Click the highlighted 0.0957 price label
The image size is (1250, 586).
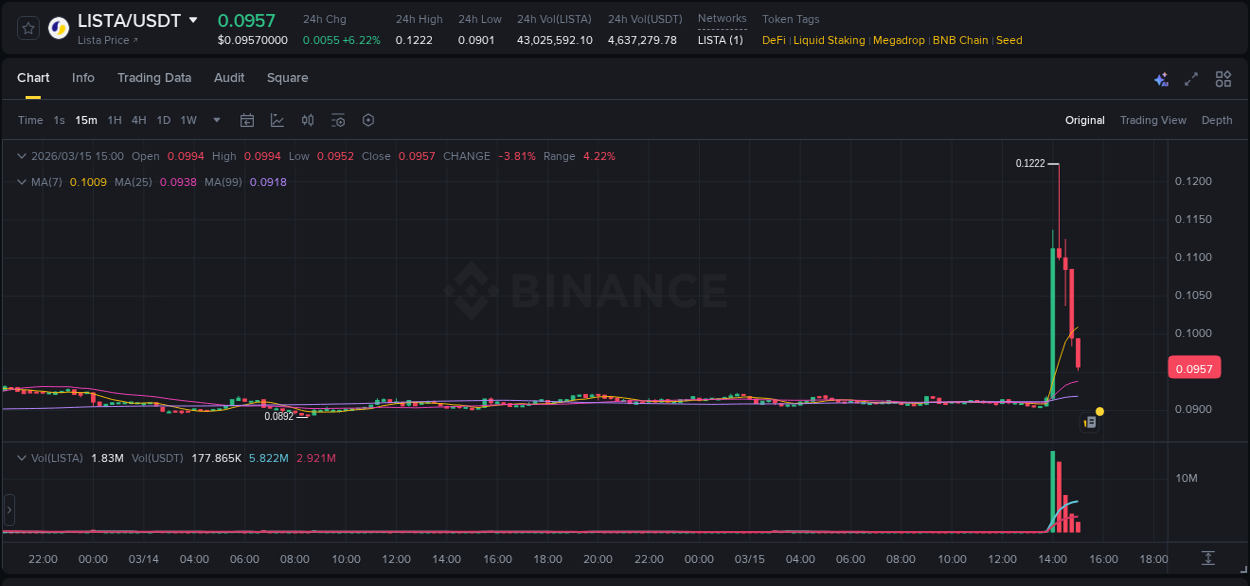pyautogui.click(x=1194, y=368)
